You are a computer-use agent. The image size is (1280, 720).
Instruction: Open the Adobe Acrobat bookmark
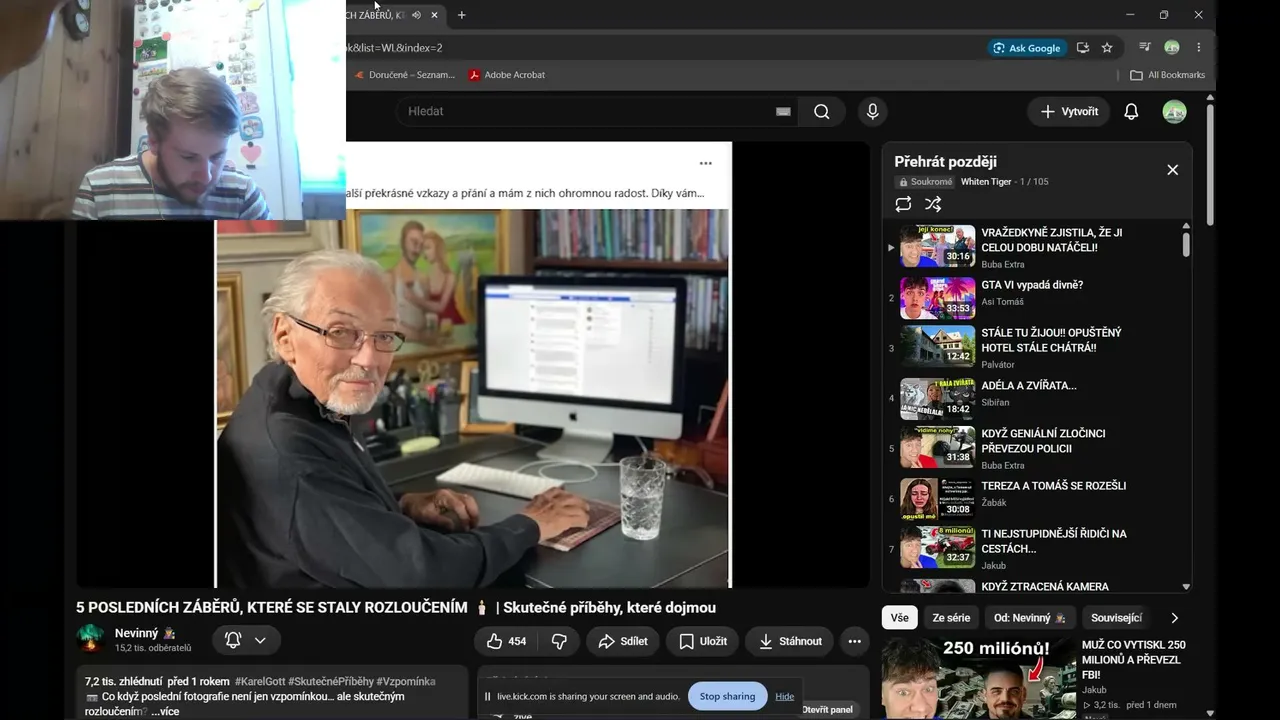[x=507, y=75]
